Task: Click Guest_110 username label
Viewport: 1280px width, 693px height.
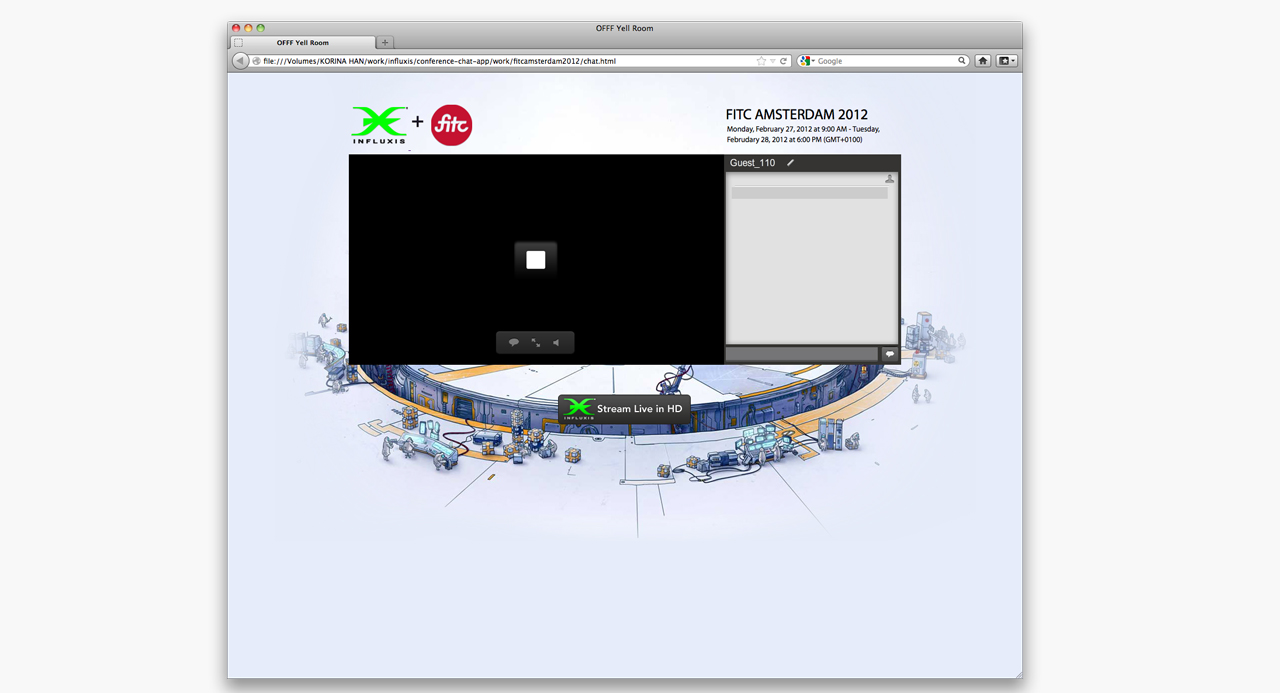Action: [752, 163]
